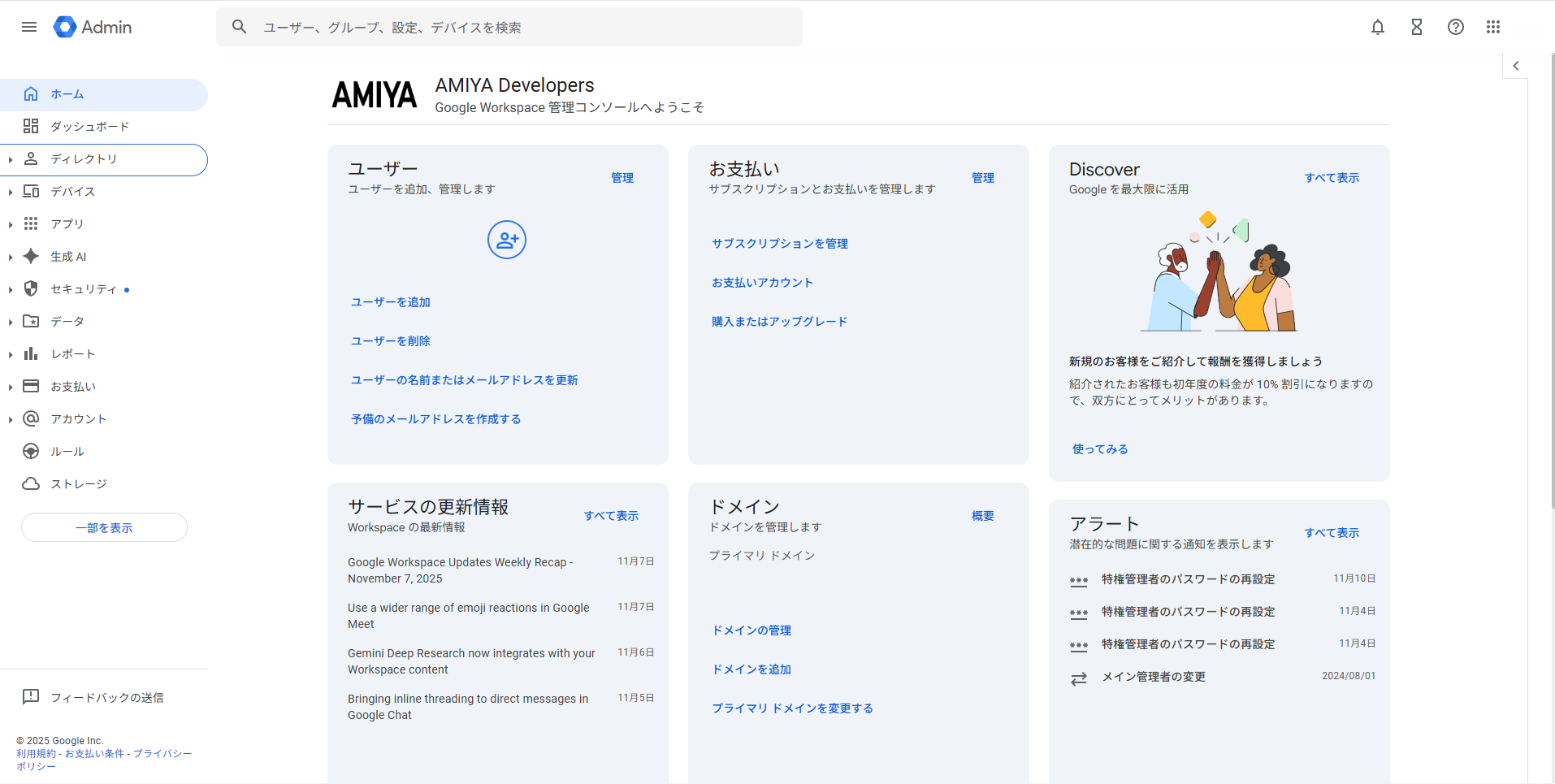Click the 生成 AI sparkle icon
The height and width of the screenshot is (784, 1555).
(x=31, y=256)
